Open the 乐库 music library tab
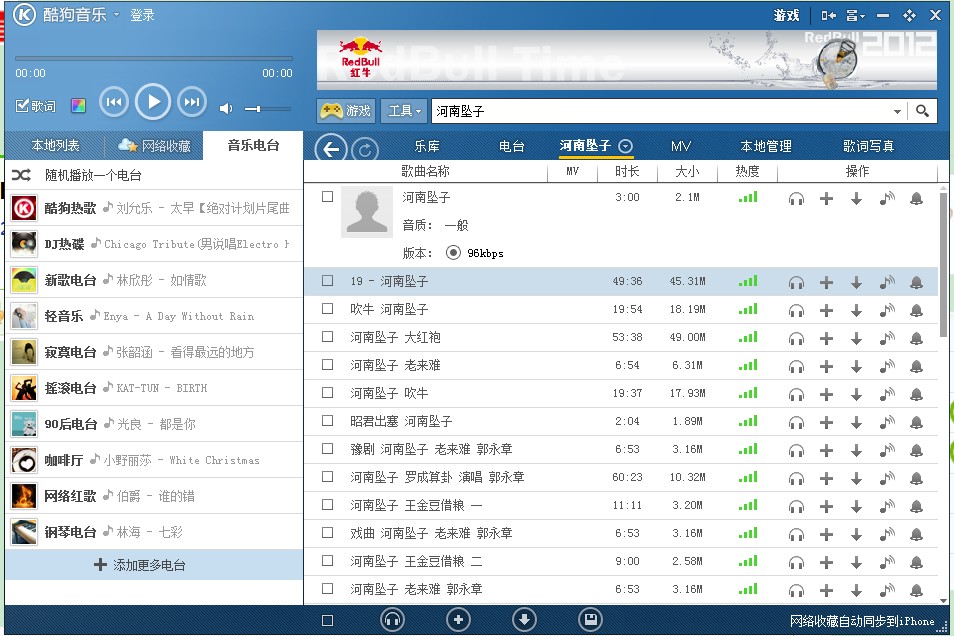Viewport: 954px width, 636px height. tap(427, 146)
